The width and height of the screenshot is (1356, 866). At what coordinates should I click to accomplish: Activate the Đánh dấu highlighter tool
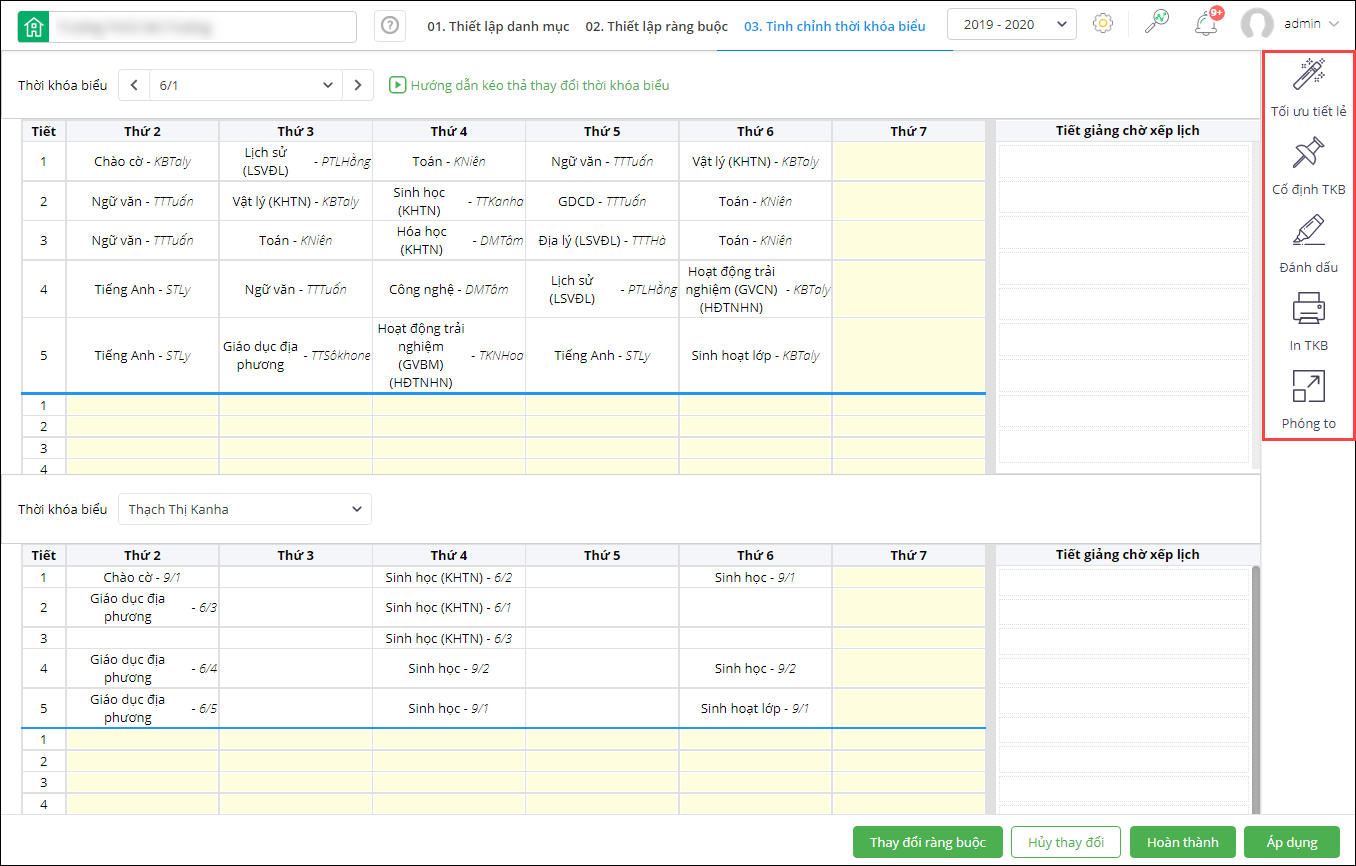[1308, 231]
